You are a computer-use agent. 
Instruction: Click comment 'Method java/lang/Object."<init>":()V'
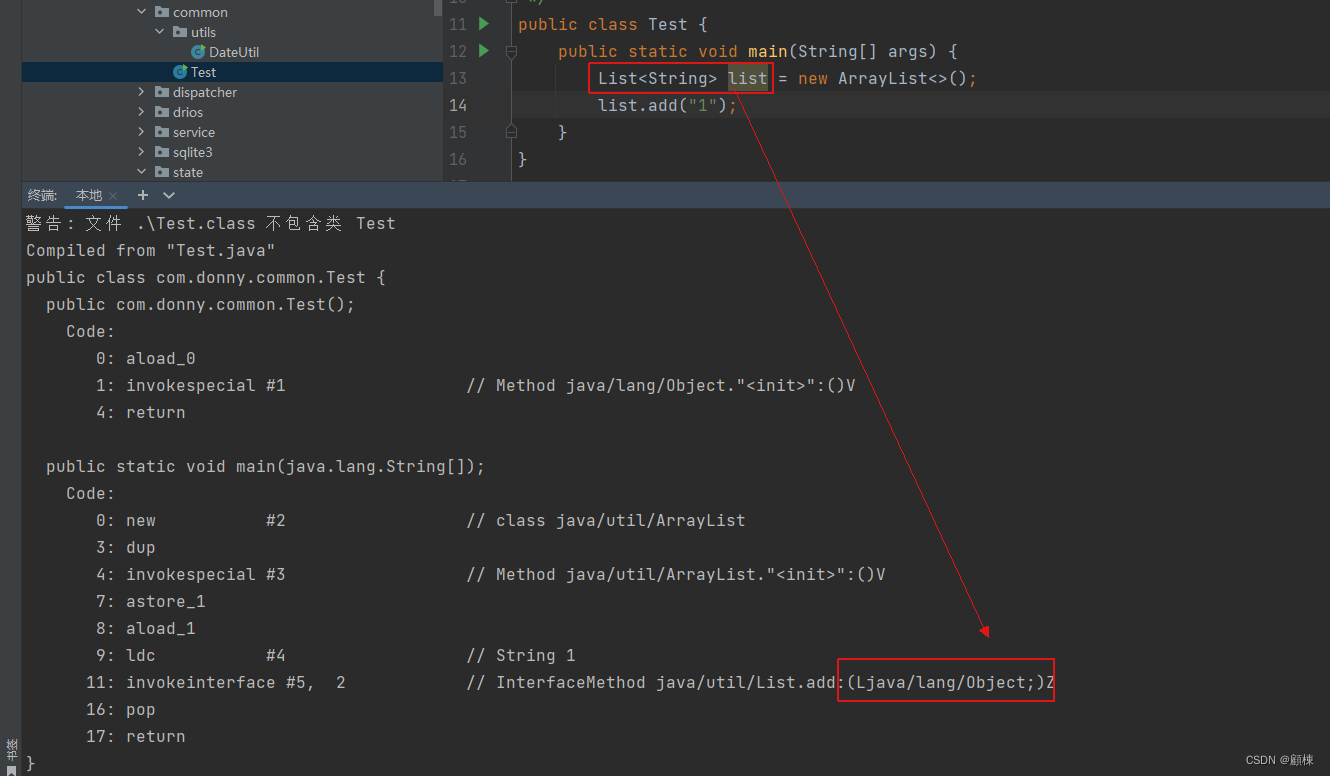(x=675, y=385)
